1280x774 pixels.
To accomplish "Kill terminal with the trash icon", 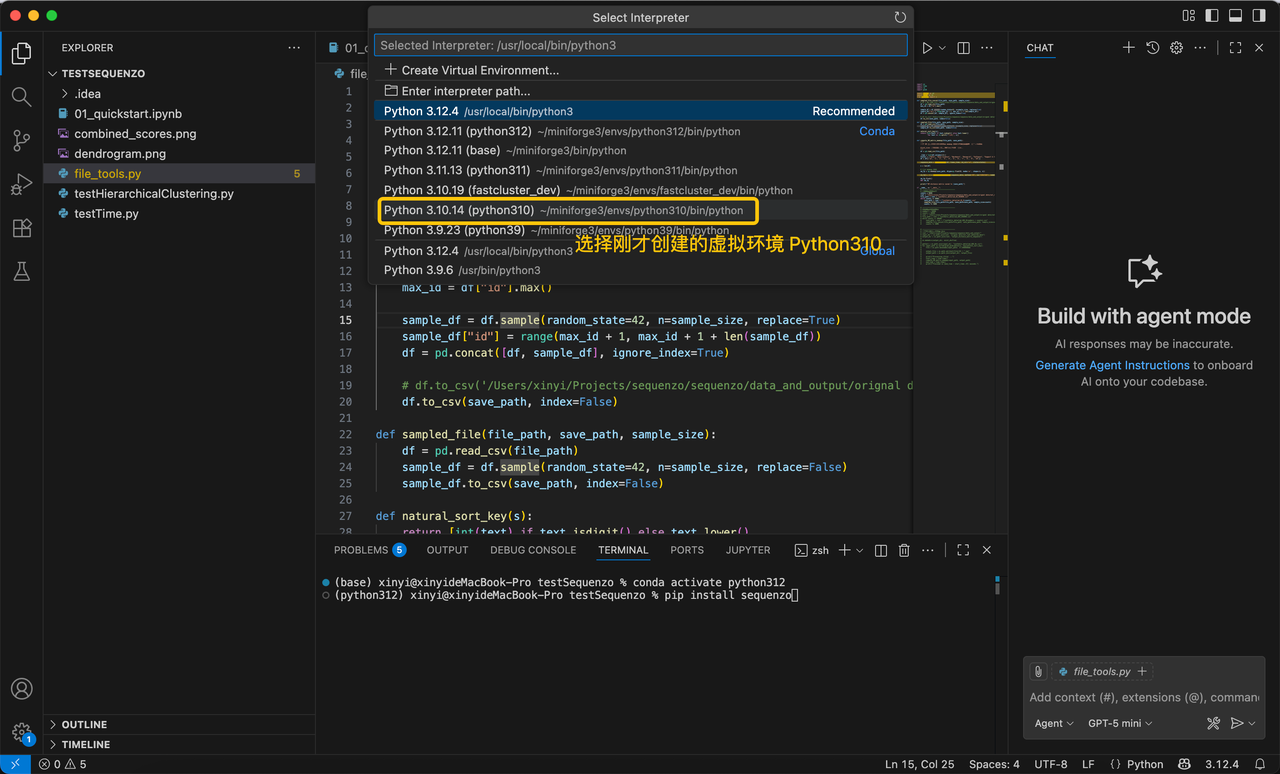I will (x=904, y=550).
